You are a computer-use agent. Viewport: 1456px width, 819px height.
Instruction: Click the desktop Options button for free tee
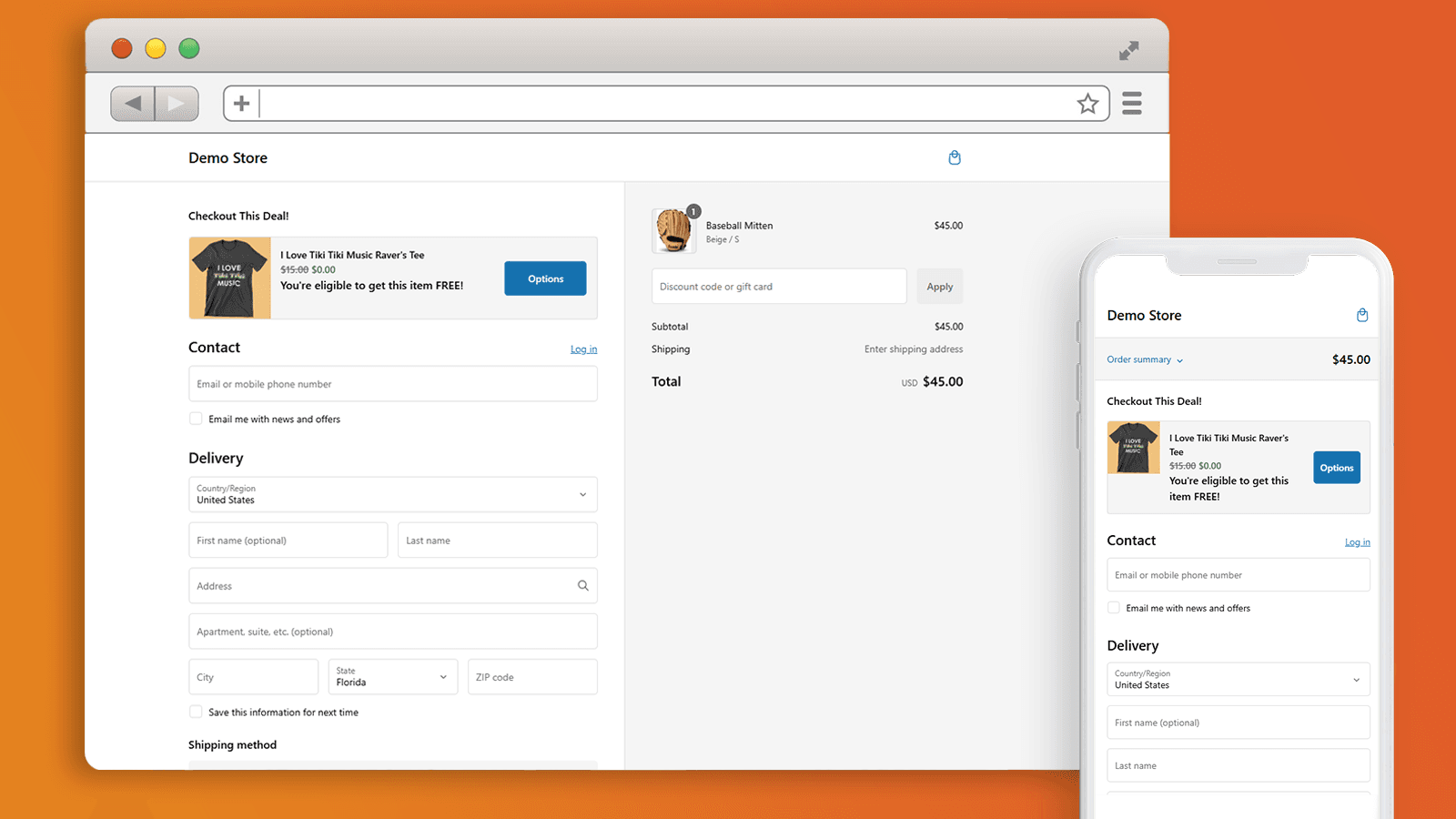pos(545,278)
